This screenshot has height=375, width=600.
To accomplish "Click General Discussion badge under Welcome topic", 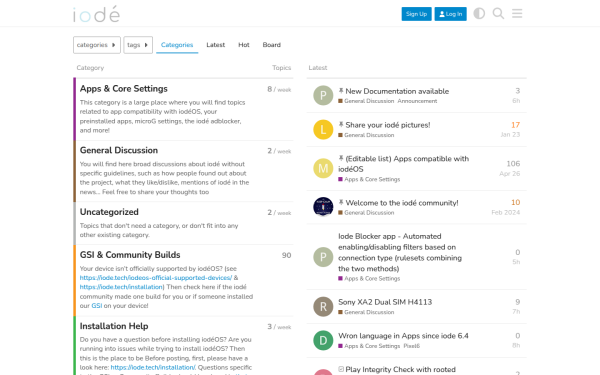I will coord(366,213).
